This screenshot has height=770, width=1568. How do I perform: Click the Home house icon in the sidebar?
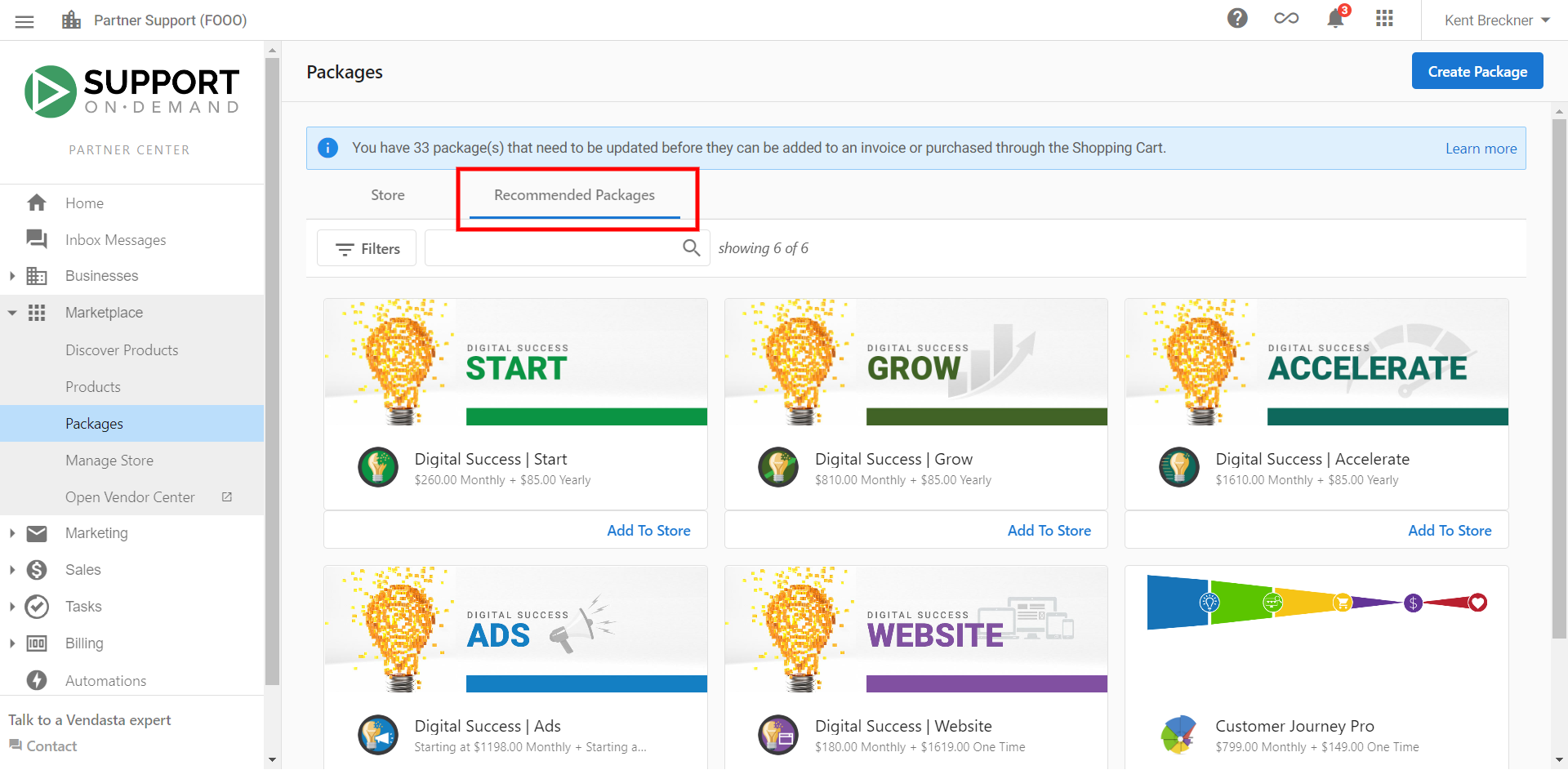click(x=37, y=203)
